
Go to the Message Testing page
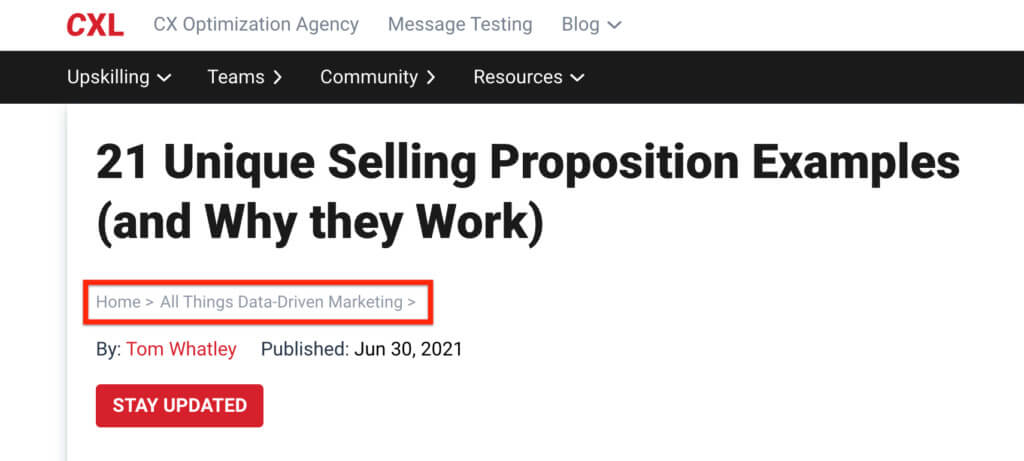[460, 25]
